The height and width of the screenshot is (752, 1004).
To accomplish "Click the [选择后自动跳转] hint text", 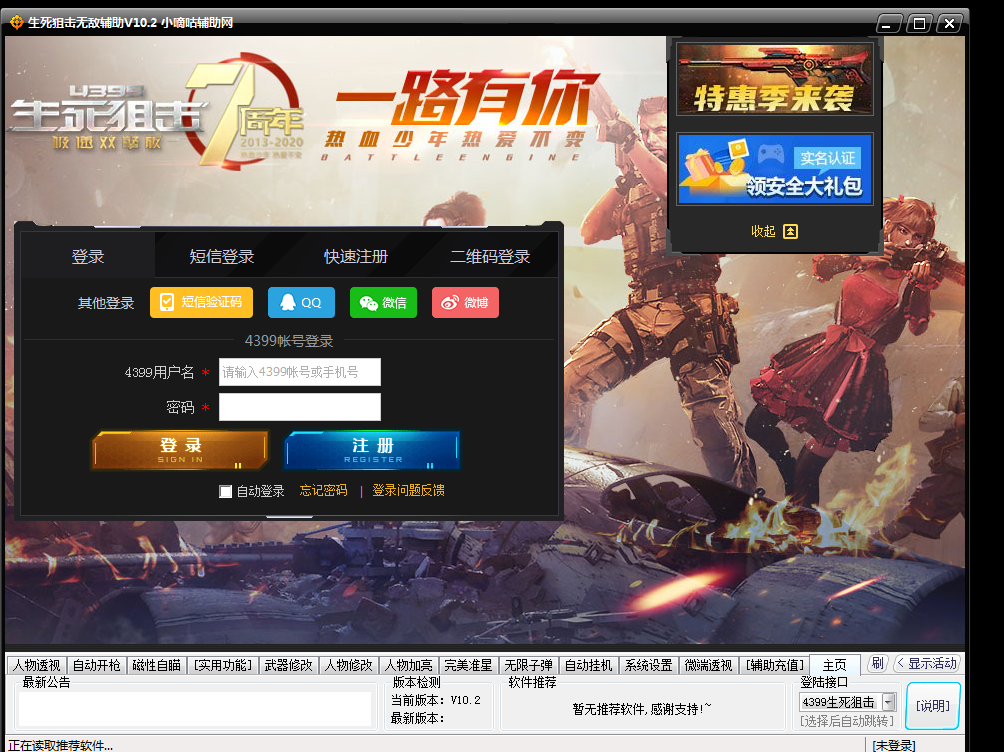I will point(846,721).
